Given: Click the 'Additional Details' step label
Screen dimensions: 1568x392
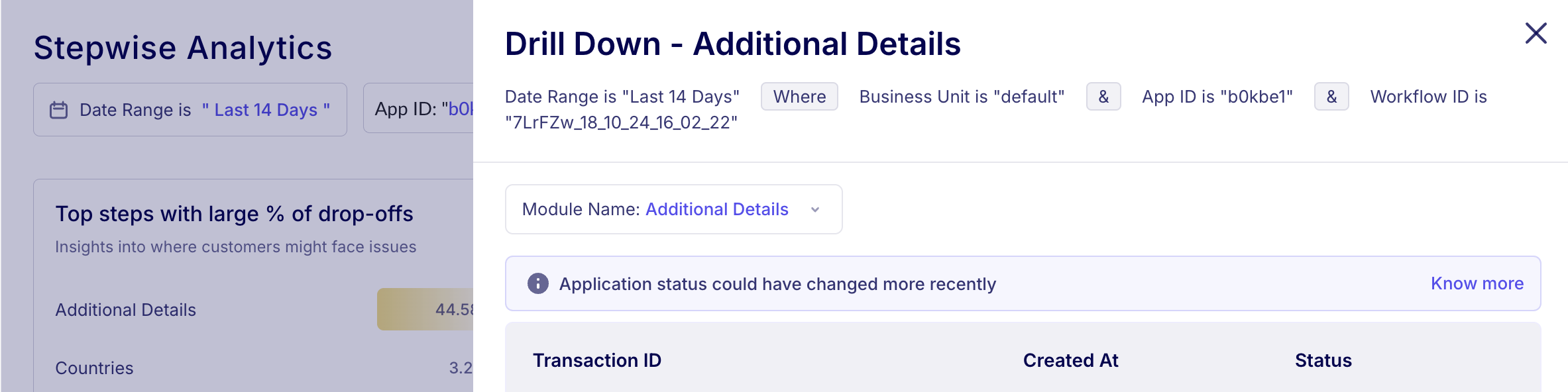Looking at the screenshot, I should (125, 309).
